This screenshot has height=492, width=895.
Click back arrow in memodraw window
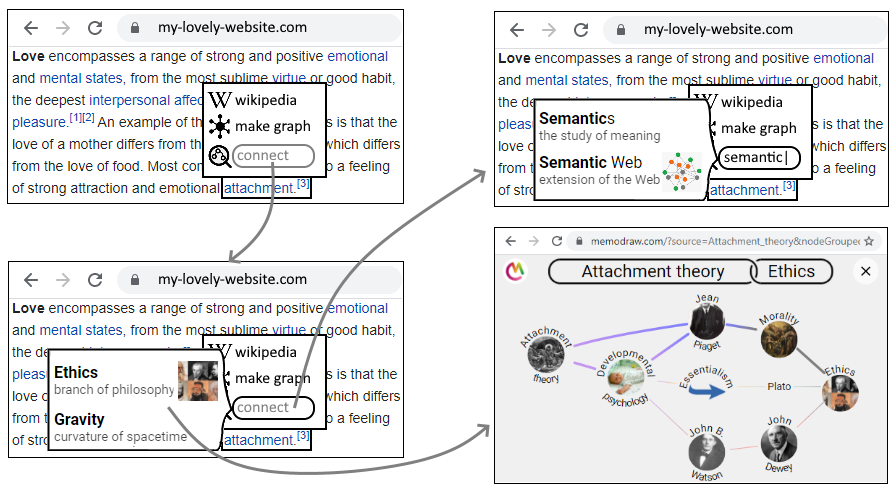pos(511,241)
